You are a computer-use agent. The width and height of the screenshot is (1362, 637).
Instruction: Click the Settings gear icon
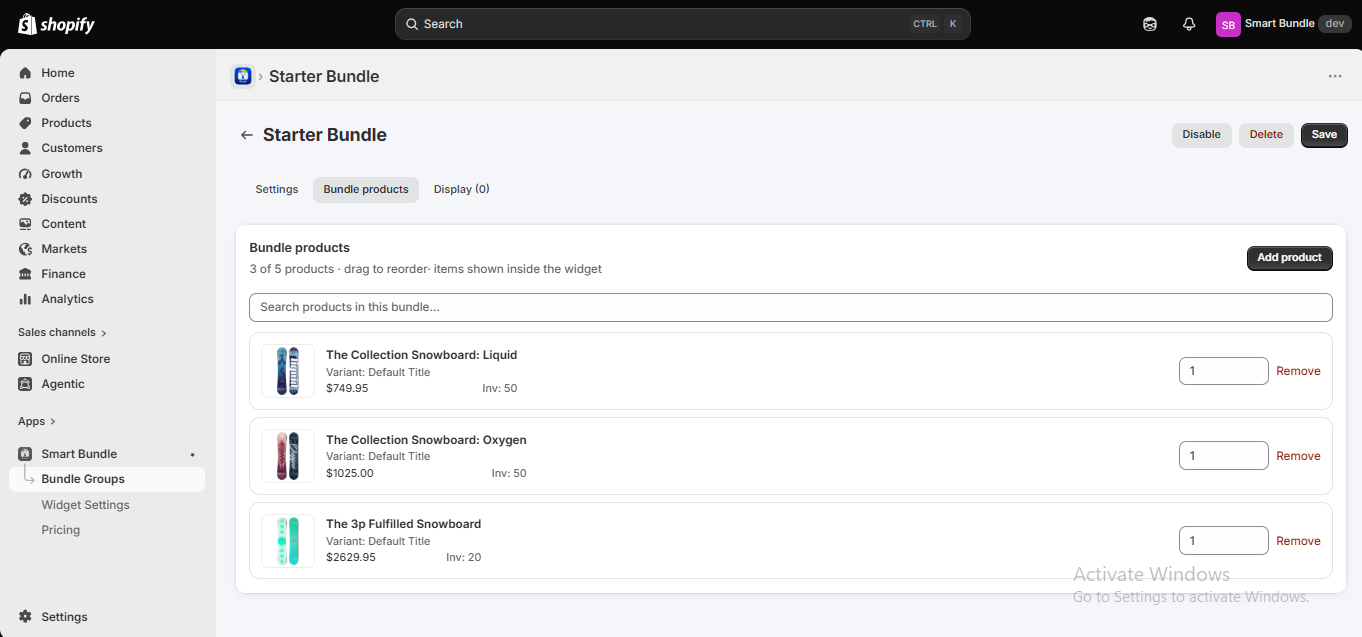(25, 617)
